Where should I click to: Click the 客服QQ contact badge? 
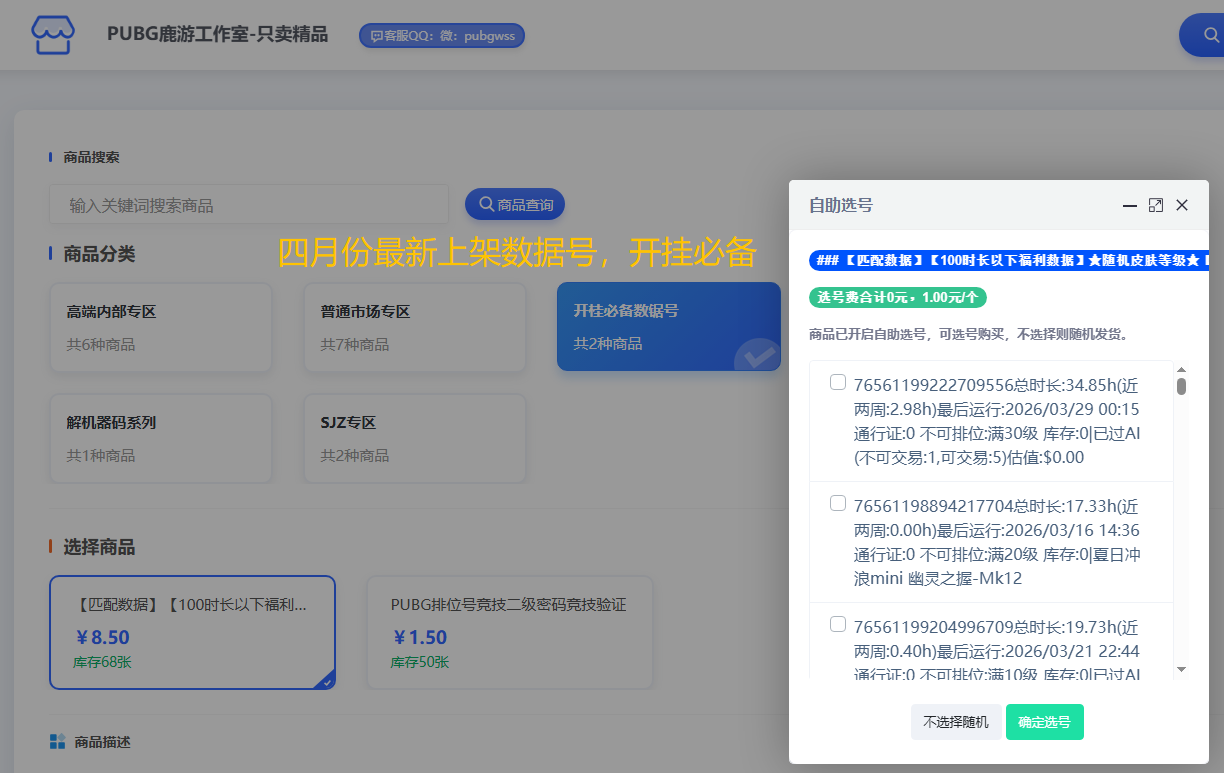(x=442, y=35)
